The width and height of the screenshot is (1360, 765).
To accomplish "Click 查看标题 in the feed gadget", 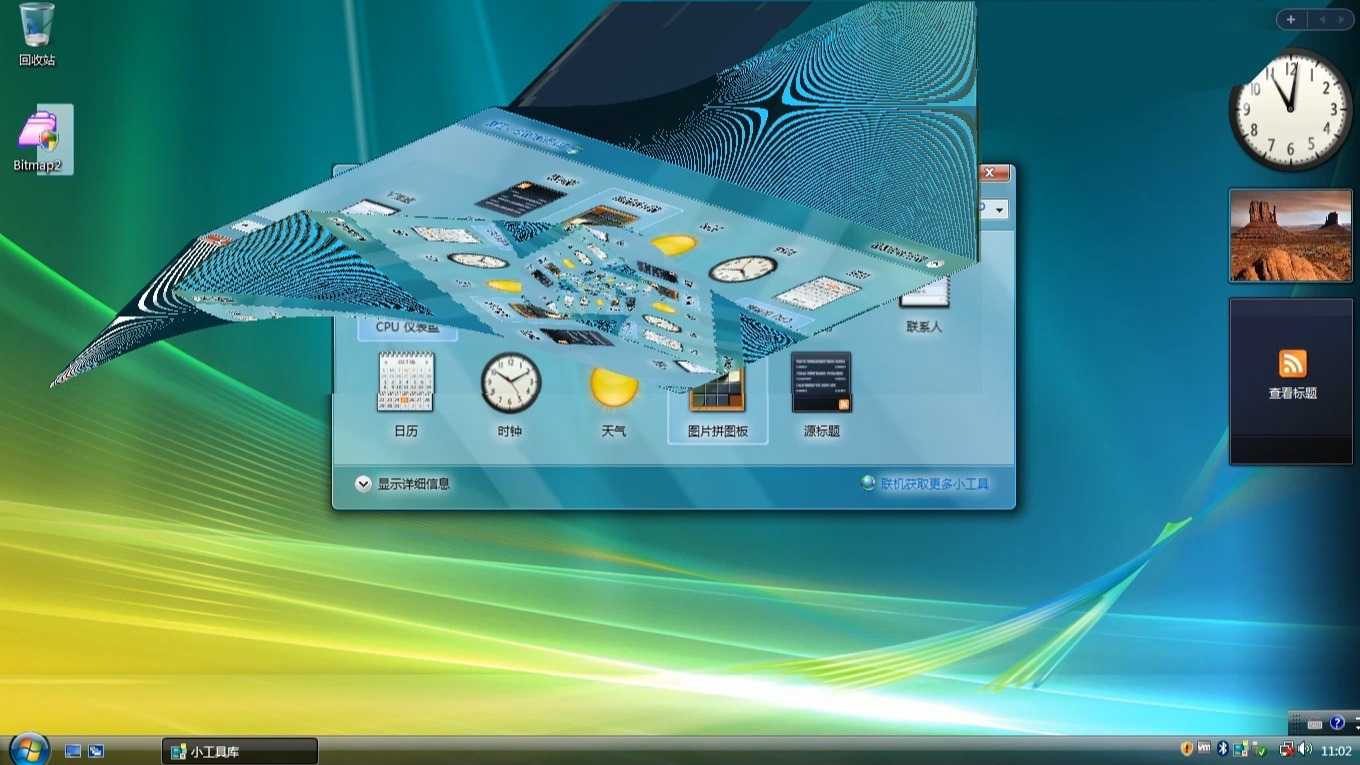I will 1293,394.
